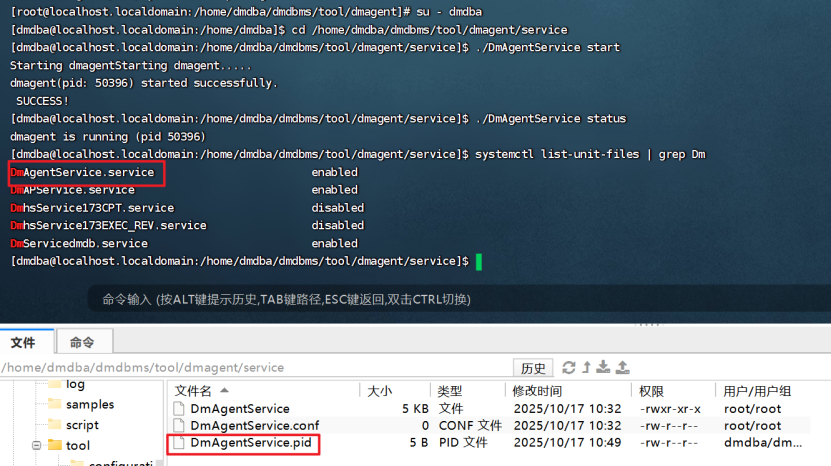Click DmhsService173EXEC_REV.service line in terminal
Screen dimensions: 831x466
coord(108,226)
